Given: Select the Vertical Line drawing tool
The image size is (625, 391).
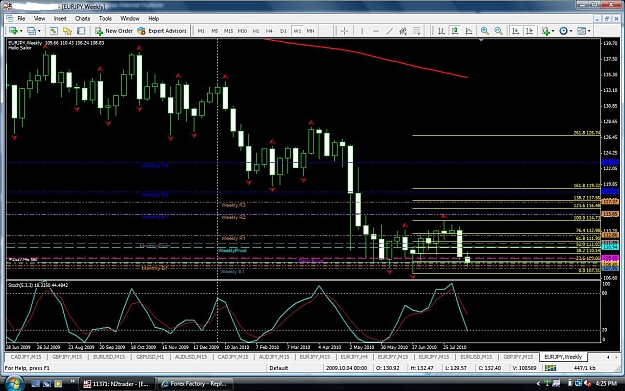Looking at the screenshot, I should tap(362, 31).
